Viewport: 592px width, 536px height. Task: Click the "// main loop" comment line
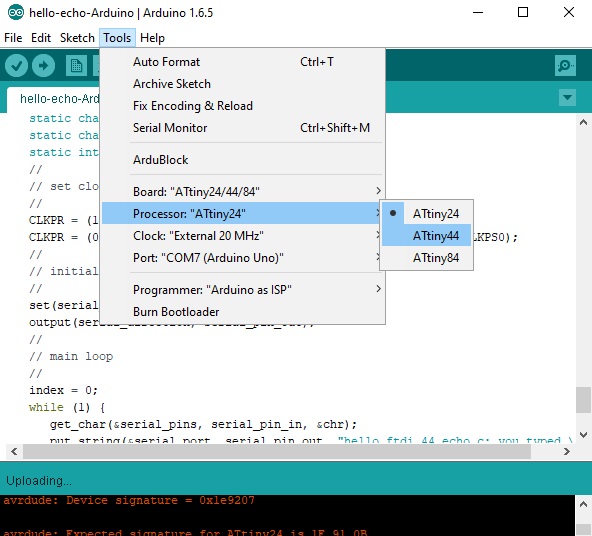pyautogui.click(x=71, y=356)
